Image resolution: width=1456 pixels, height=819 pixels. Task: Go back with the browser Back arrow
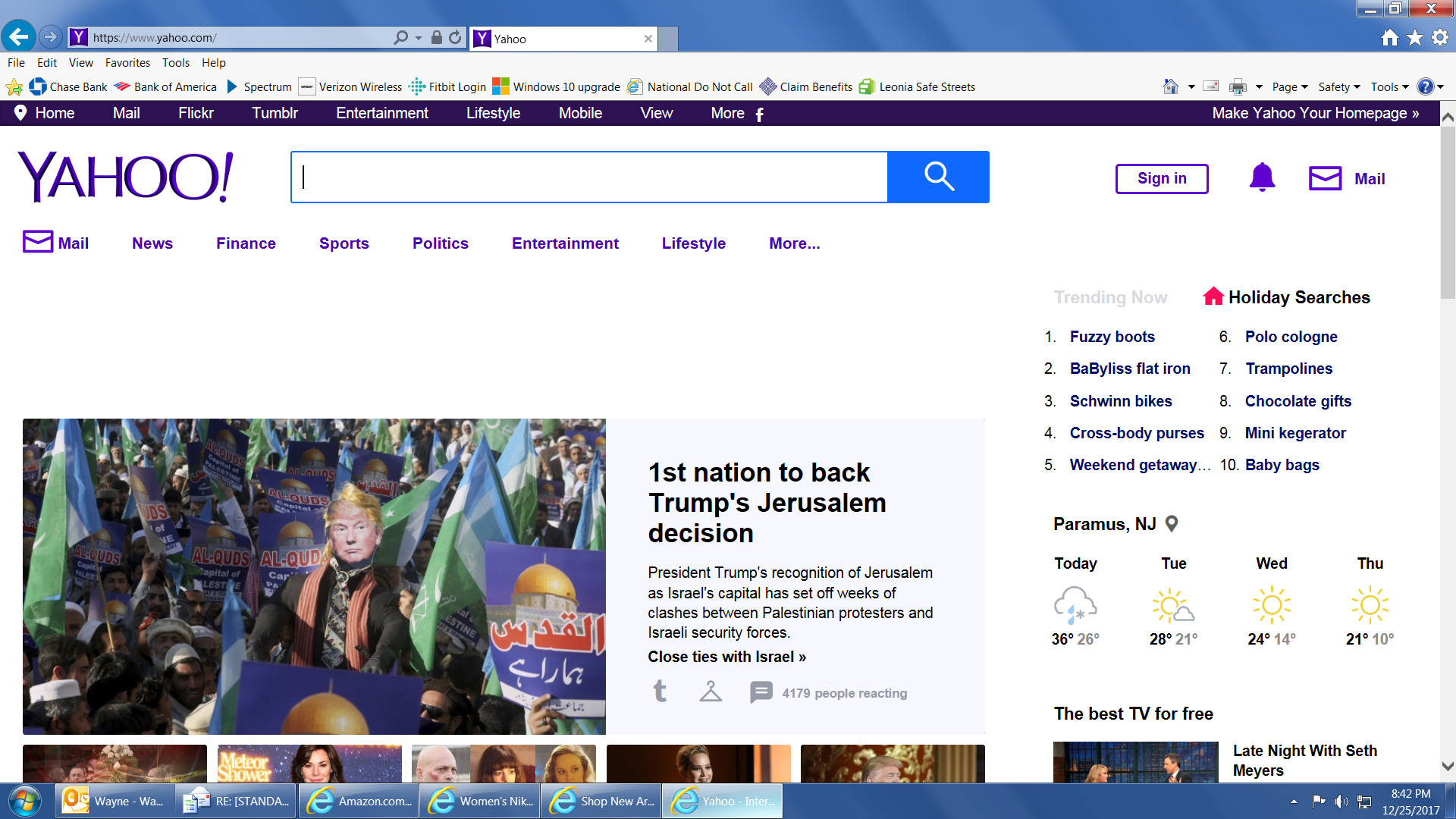(x=18, y=36)
